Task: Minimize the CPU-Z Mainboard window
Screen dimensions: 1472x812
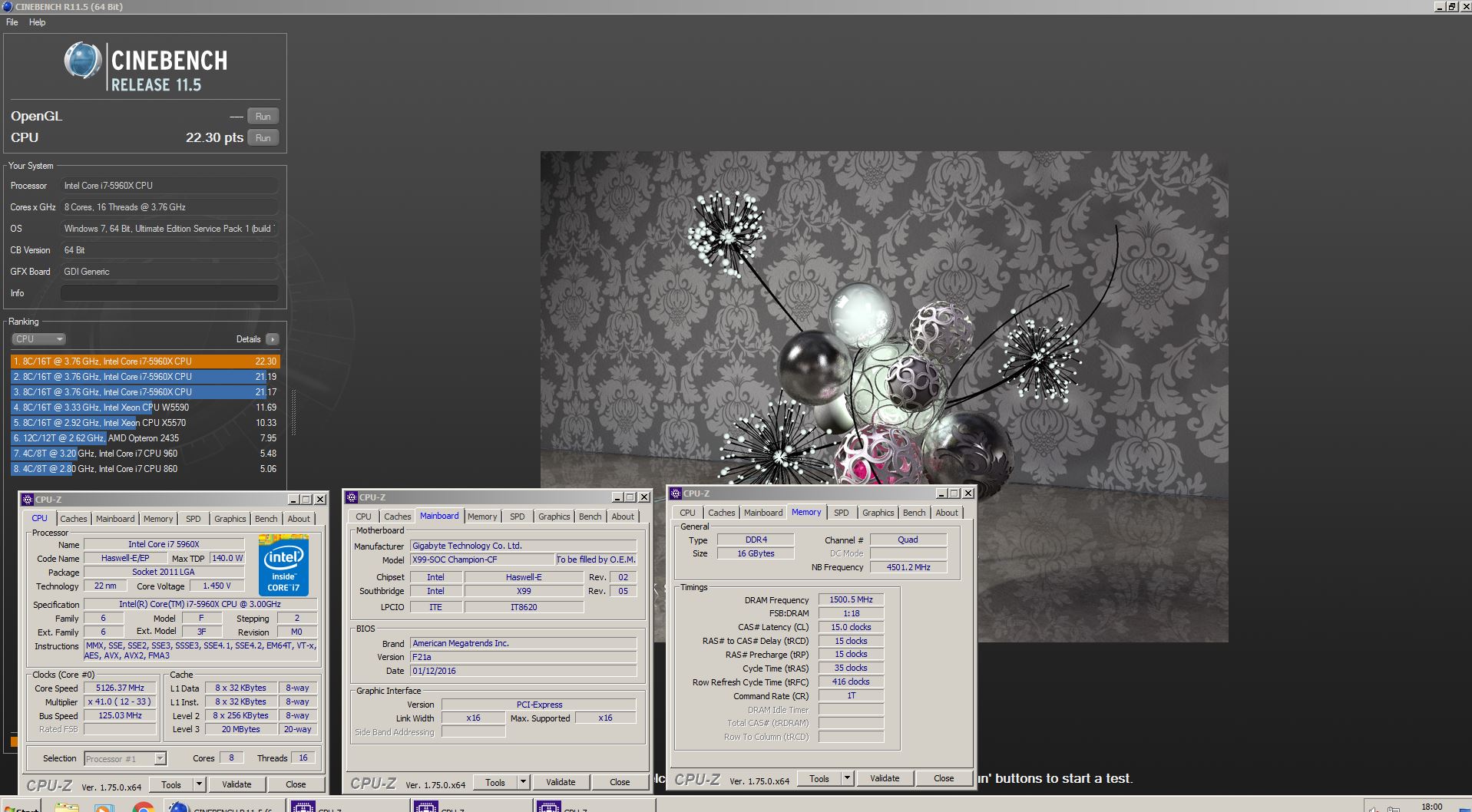Action: coord(617,497)
